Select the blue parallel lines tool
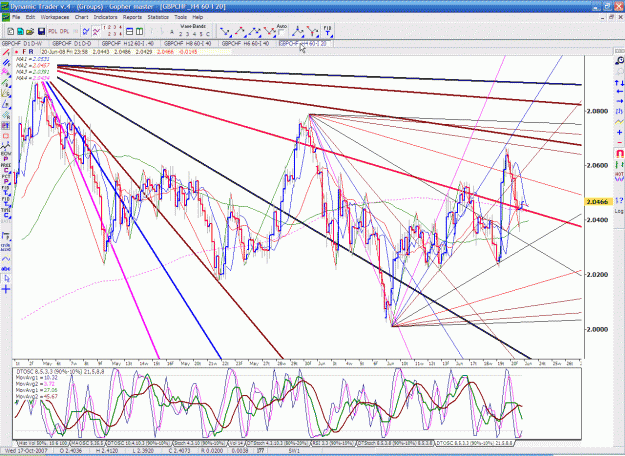Image resolution: width=625 pixels, height=456 pixels. [x=6, y=63]
